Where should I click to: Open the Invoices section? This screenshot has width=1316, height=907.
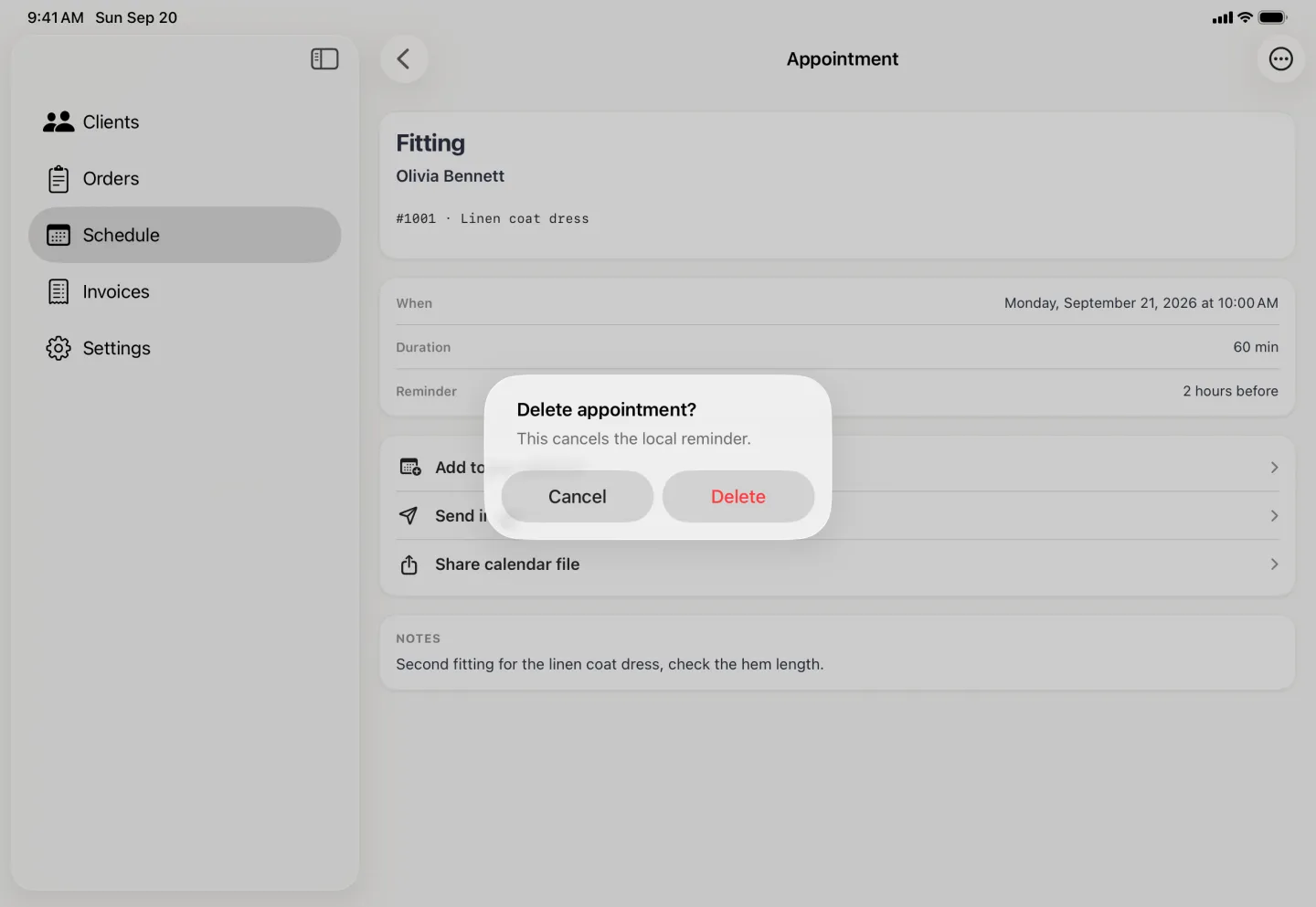(185, 292)
